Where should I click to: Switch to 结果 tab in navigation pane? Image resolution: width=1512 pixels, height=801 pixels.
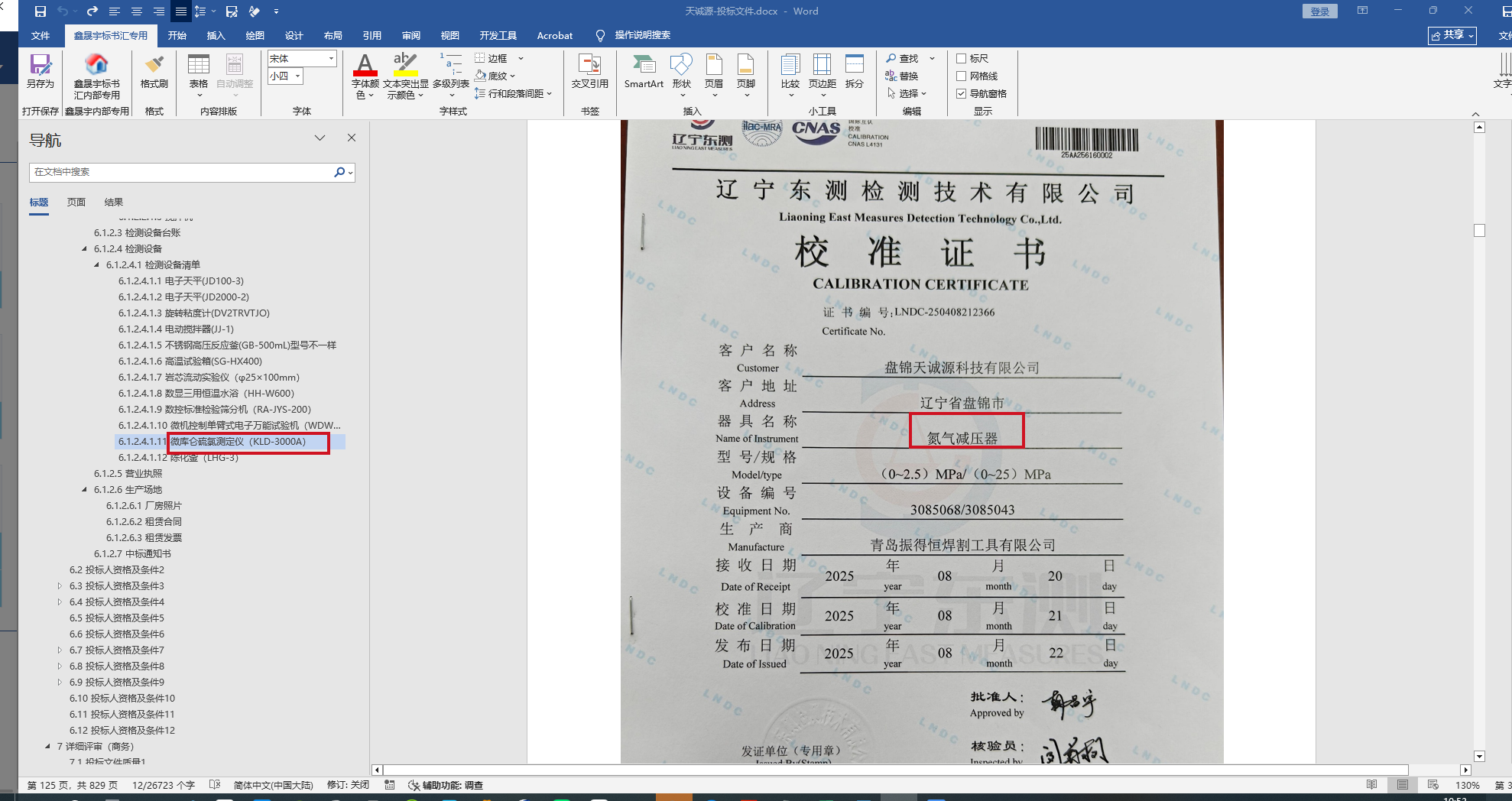114,203
